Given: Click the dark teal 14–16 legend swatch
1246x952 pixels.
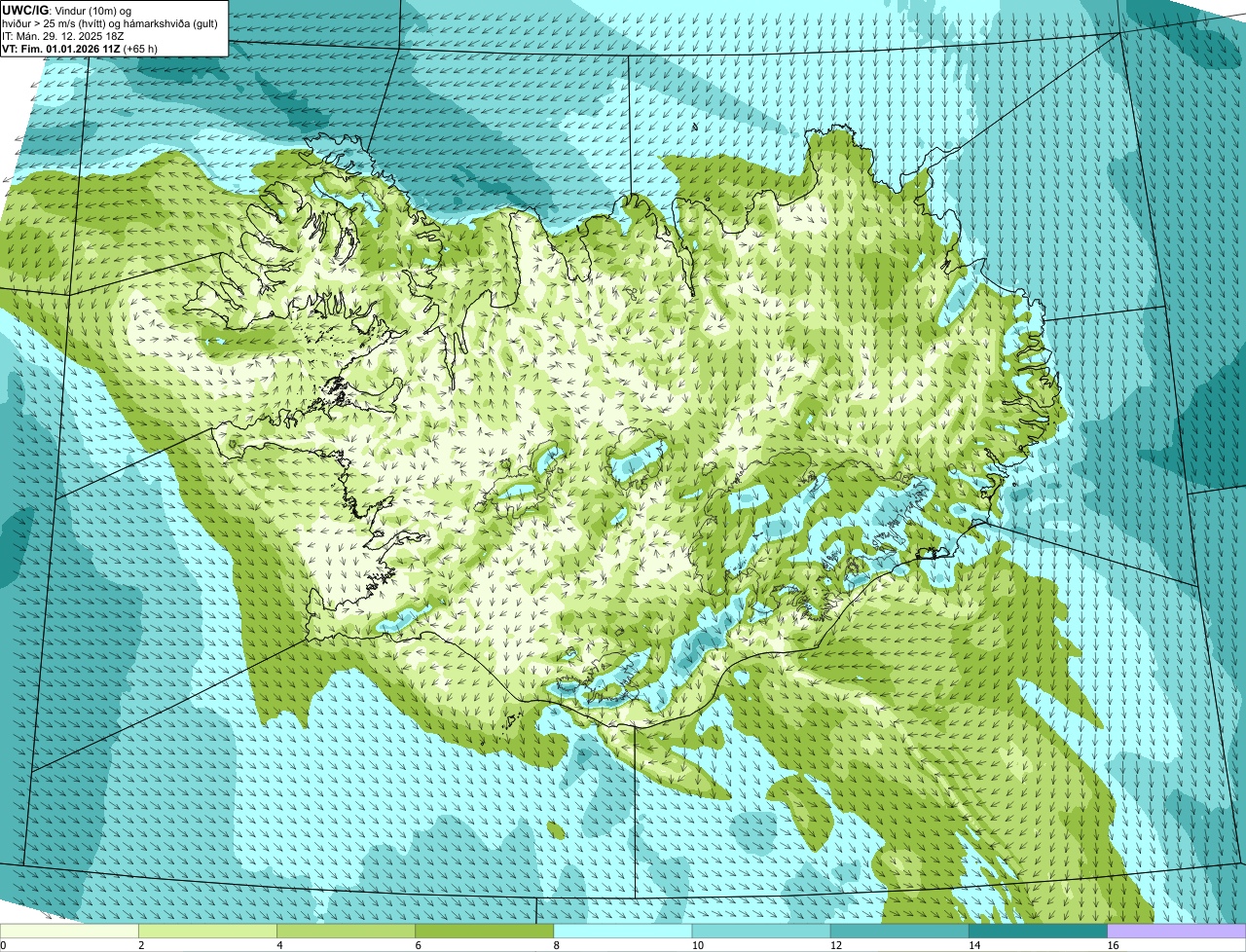Looking at the screenshot, I should pyautogui.click(x=1039, y=932).
